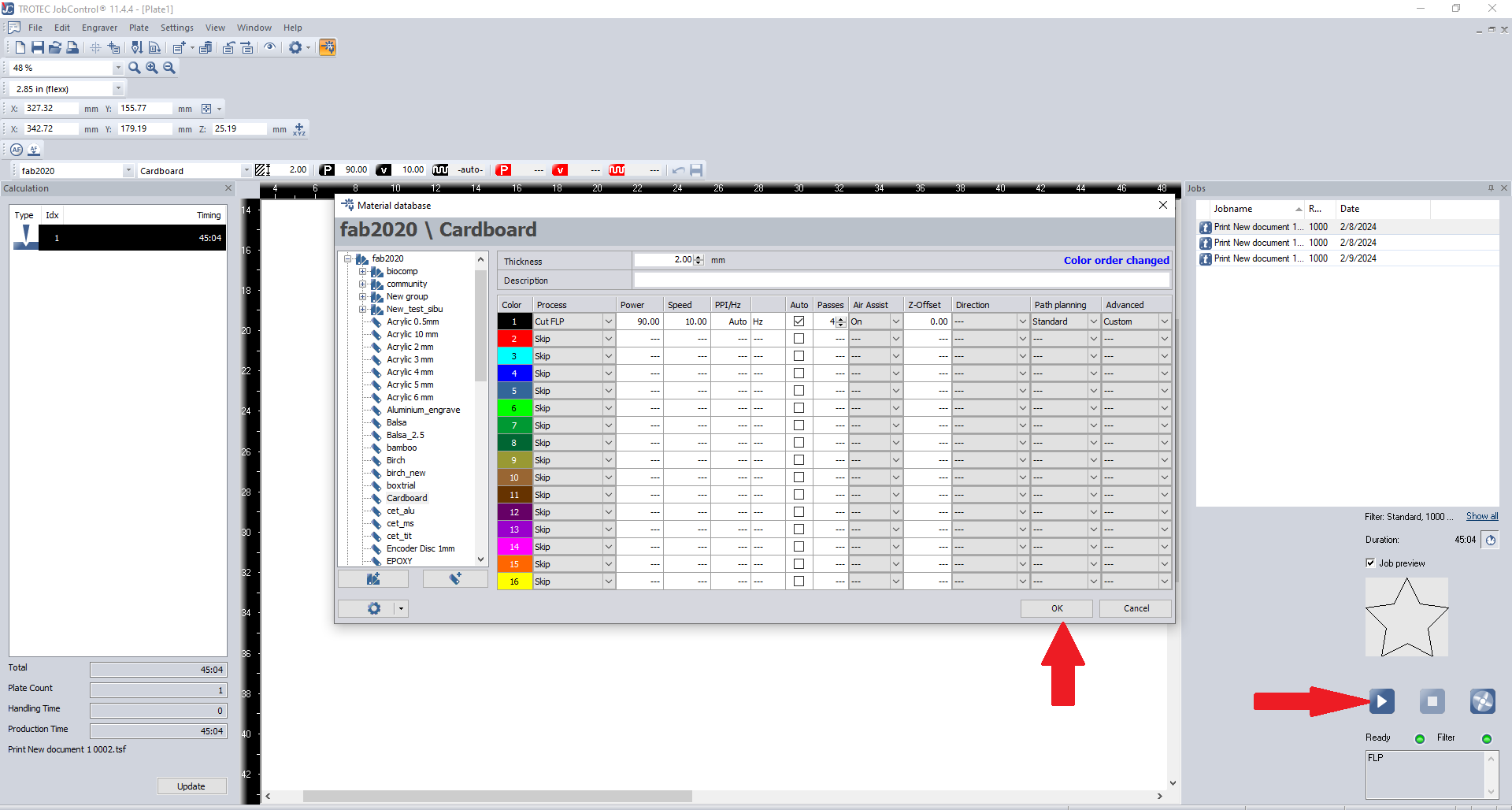This screenshot has height=810, width=1512.
Task: Click the zoom out magnifier icon
Action: point(169,69)
